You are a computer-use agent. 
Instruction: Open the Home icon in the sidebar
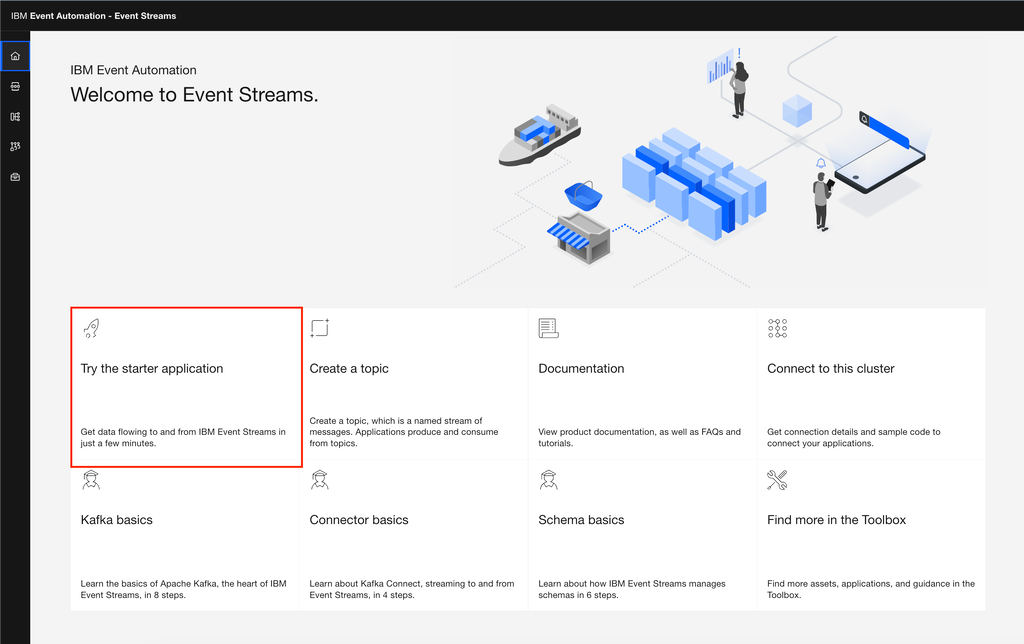click(15, 56)
